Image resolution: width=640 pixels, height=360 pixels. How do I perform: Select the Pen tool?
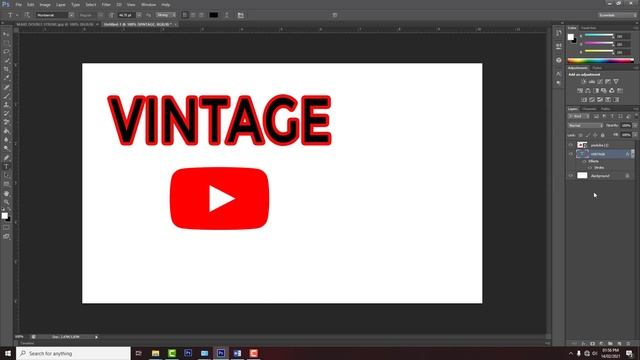coord(6,158)
